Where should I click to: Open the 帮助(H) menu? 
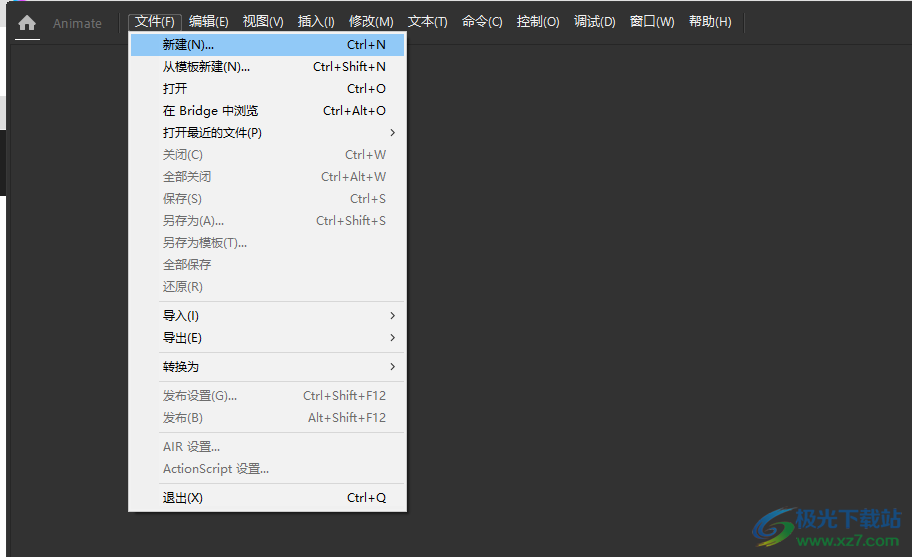pos(710,22)
